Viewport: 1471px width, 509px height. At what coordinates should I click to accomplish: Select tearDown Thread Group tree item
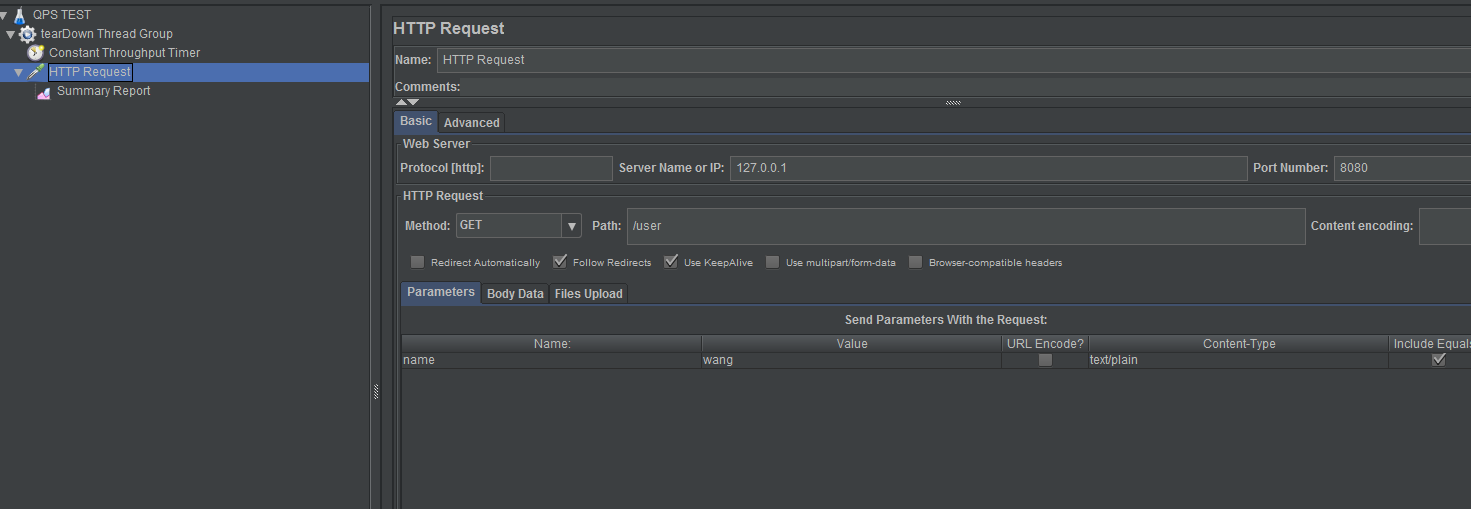(x=107, y=34)
